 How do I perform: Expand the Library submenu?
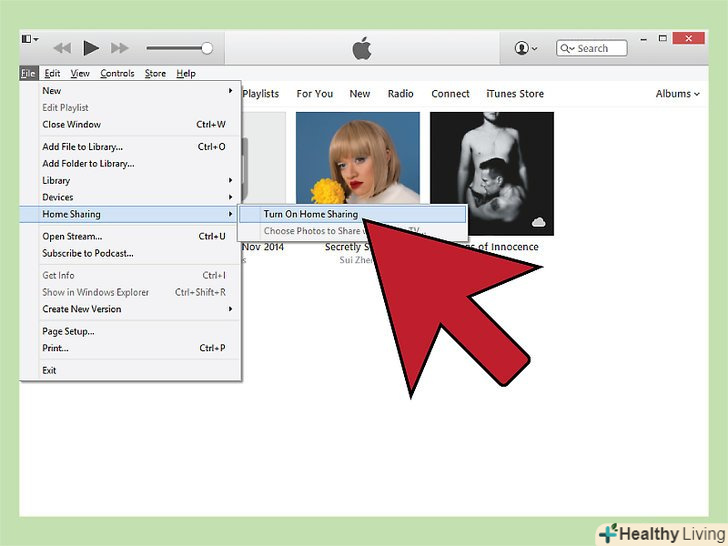tap(130, 180)
